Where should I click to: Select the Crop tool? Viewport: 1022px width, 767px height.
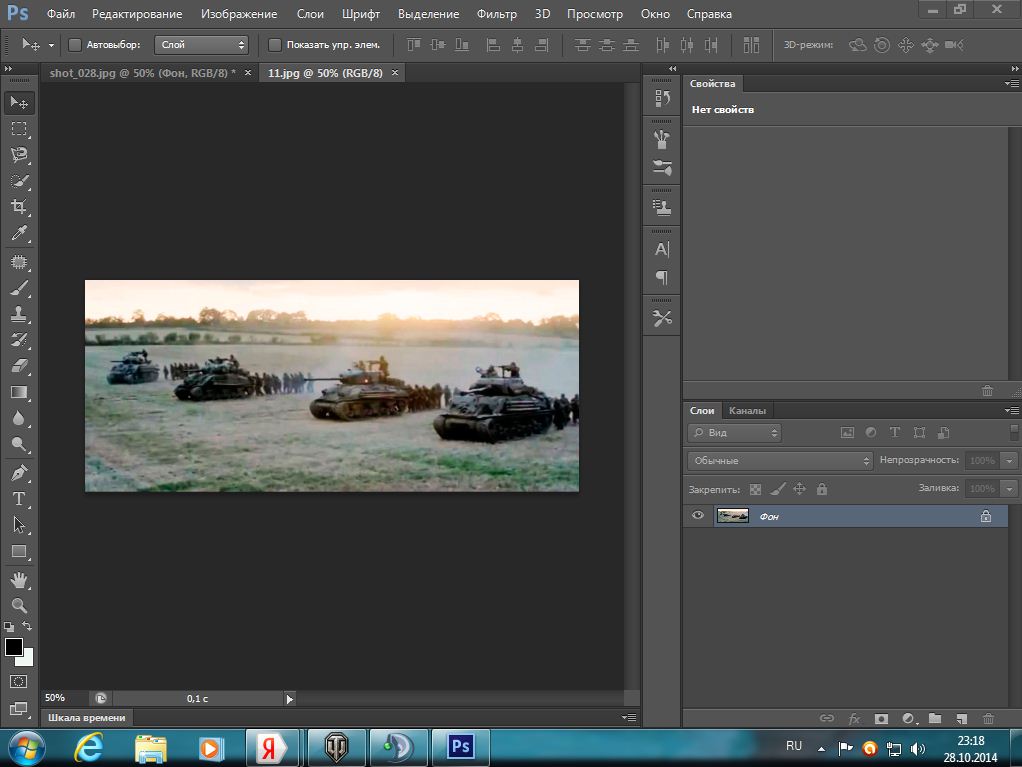pos(19,207)
